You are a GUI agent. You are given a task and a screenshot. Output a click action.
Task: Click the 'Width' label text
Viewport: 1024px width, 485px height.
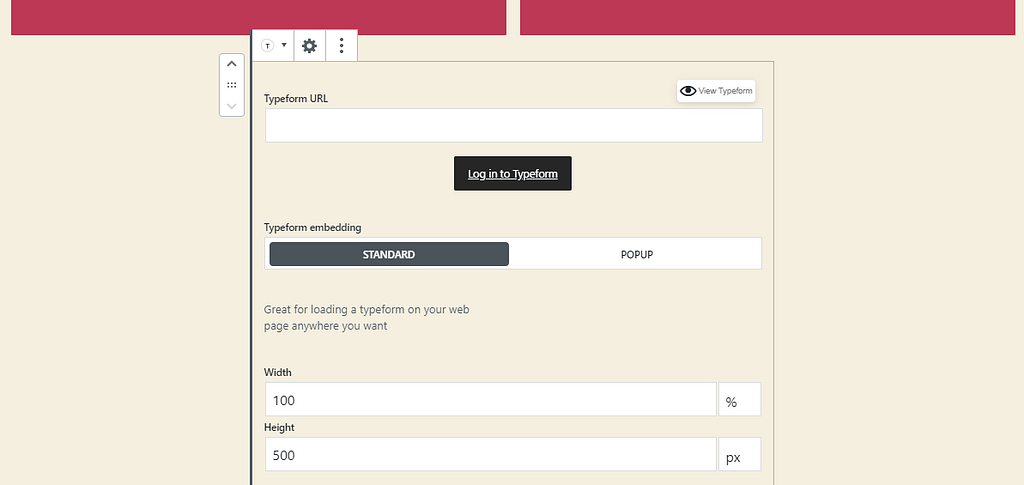(x=278, y=372)
